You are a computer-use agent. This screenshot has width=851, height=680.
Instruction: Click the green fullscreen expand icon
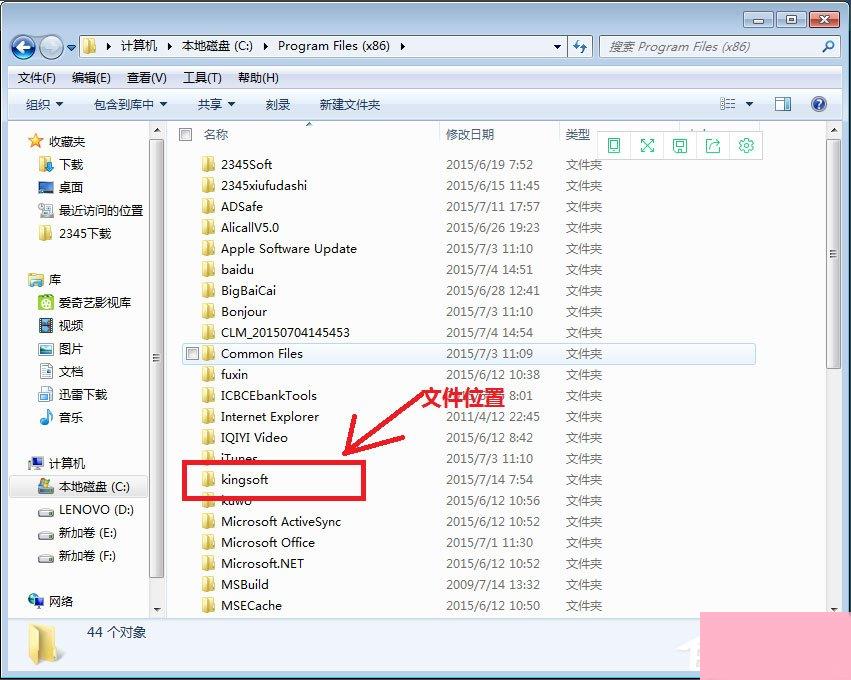coord(647,145)
